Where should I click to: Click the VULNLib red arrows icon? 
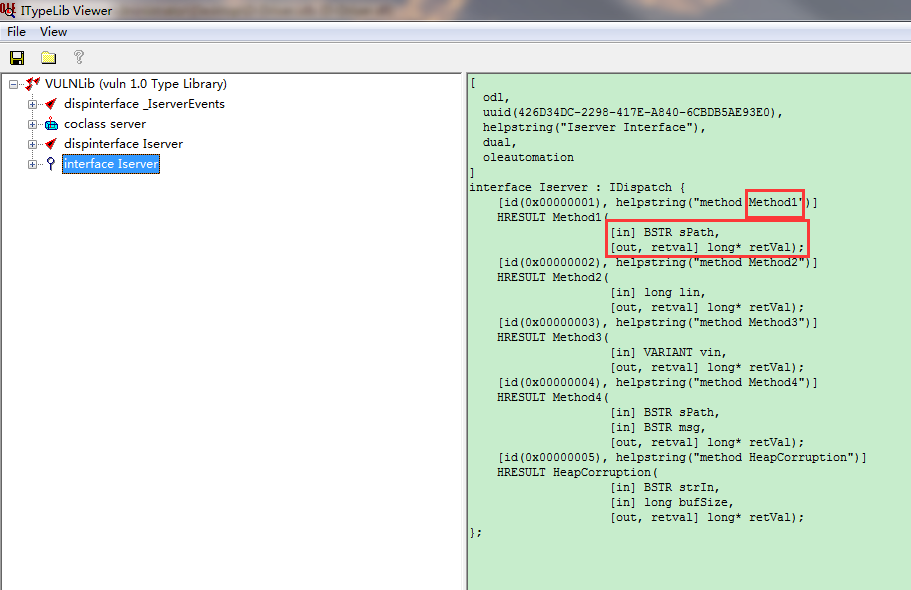pos(30,83)
